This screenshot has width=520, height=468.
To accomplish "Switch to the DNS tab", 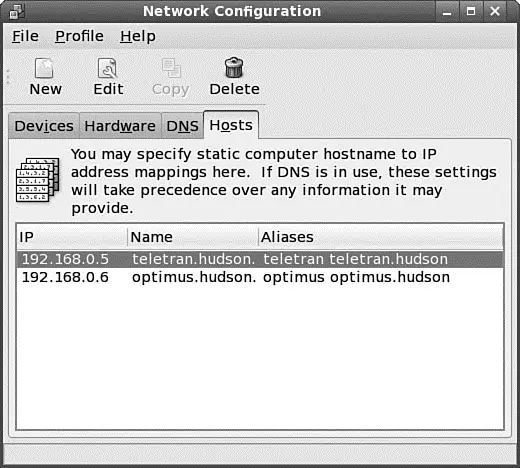I will (x=182, y=126).
